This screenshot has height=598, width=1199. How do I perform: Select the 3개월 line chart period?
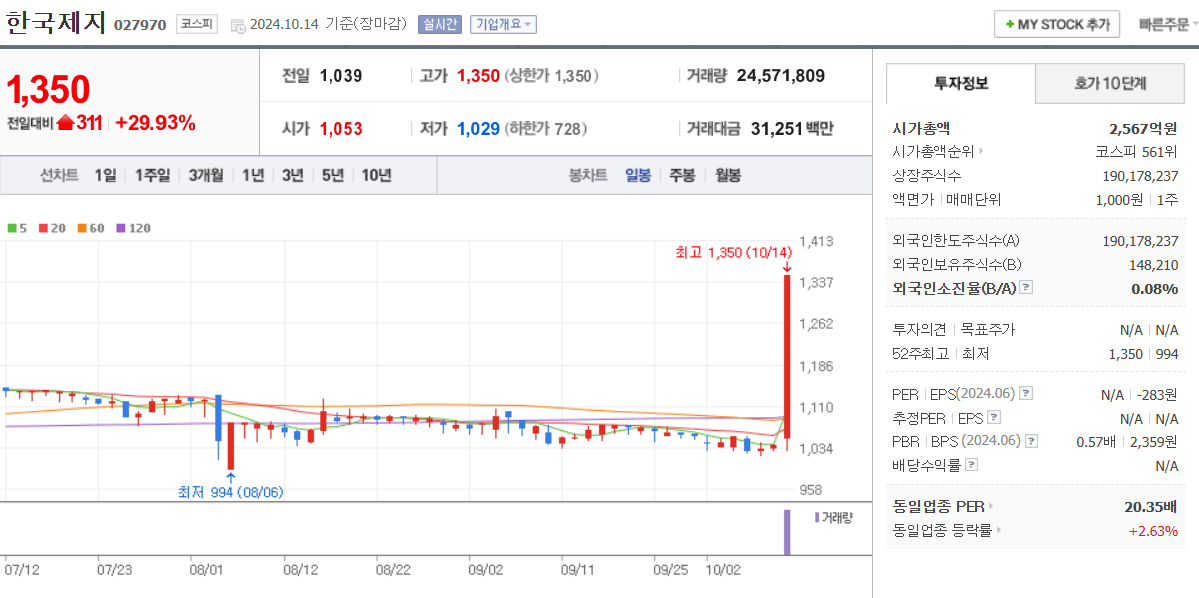coord(206,175)
